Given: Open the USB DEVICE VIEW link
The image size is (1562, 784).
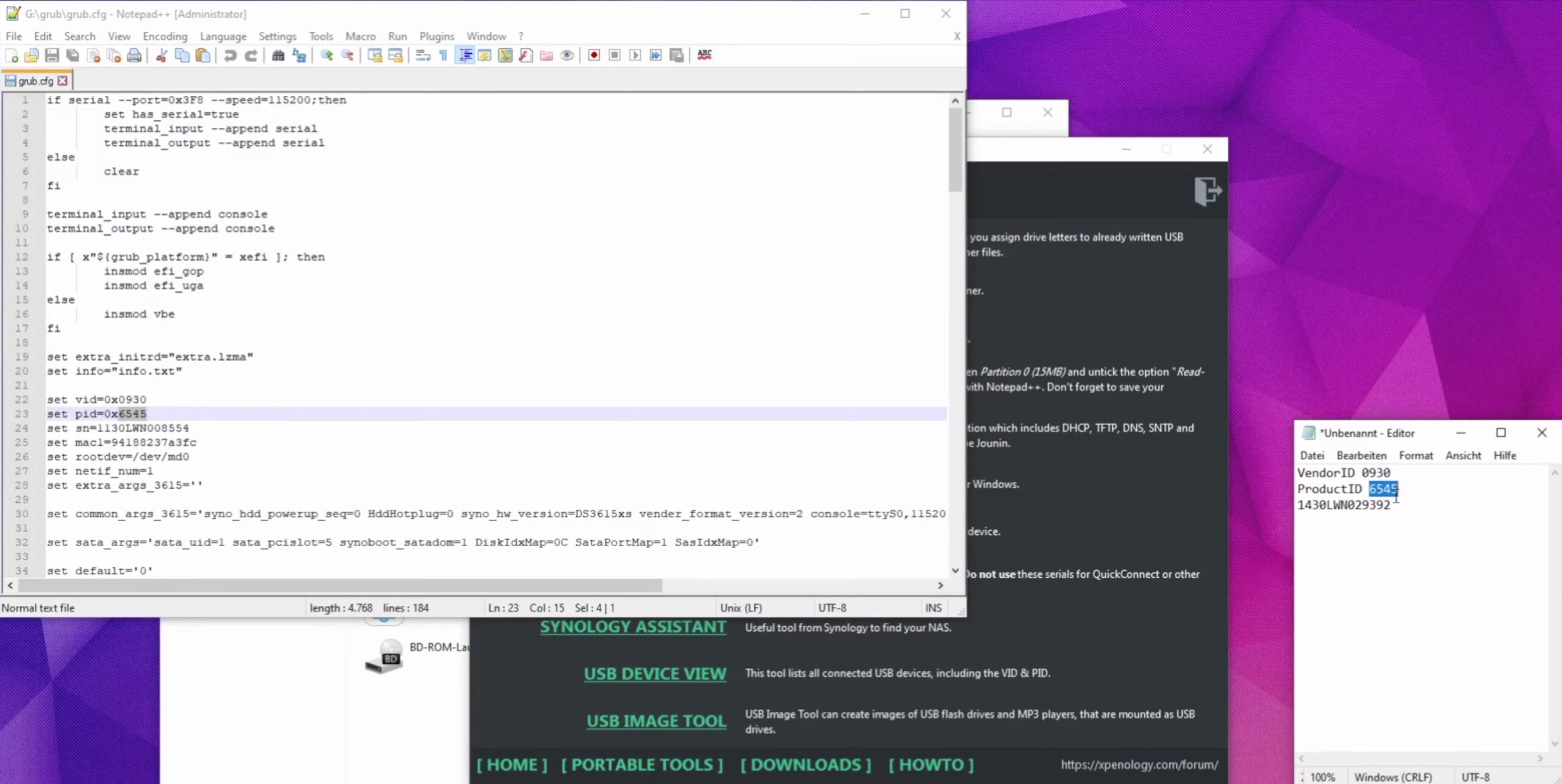Looking at the screenshot, I should coord(655,674).
